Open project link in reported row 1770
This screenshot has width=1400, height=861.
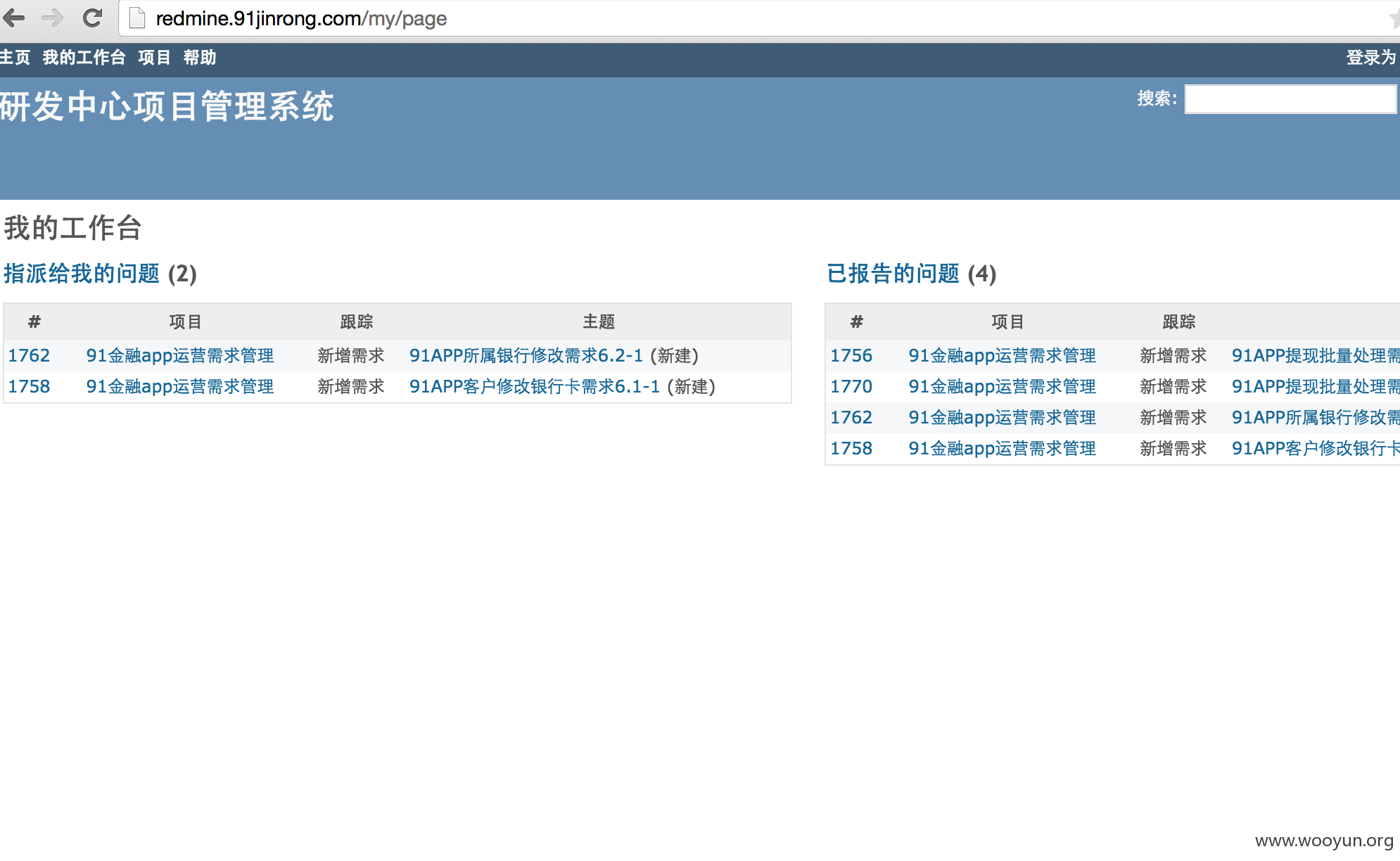click(x=1003, y=387)
